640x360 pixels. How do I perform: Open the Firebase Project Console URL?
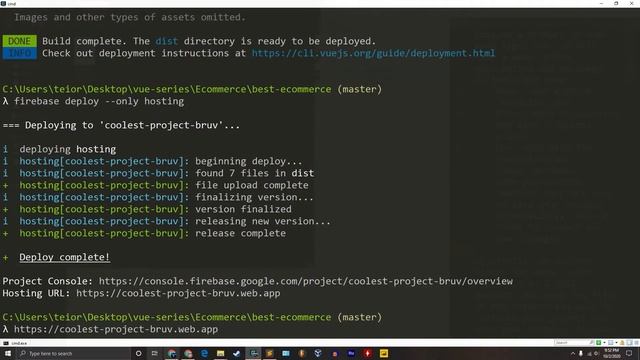(306, 281)
